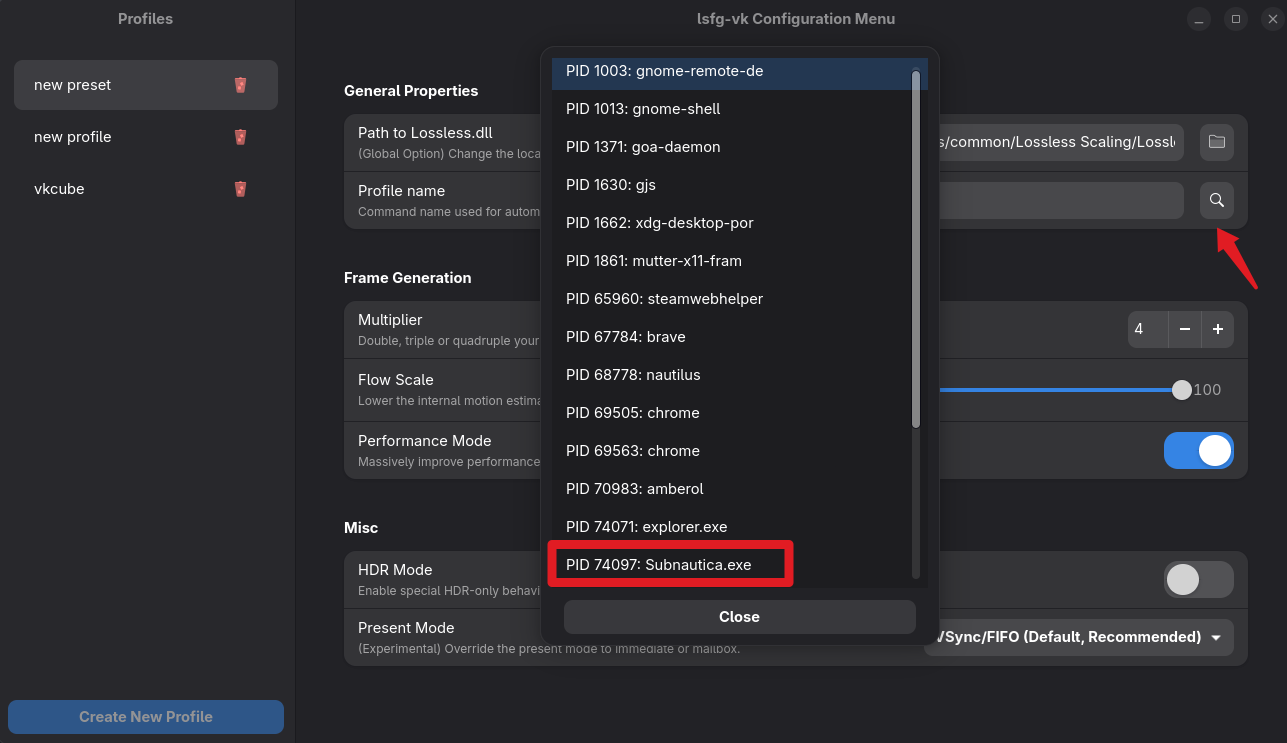The image size is (1287, 743).
Task: Close the process picker dialog
Action: [740, 617]
